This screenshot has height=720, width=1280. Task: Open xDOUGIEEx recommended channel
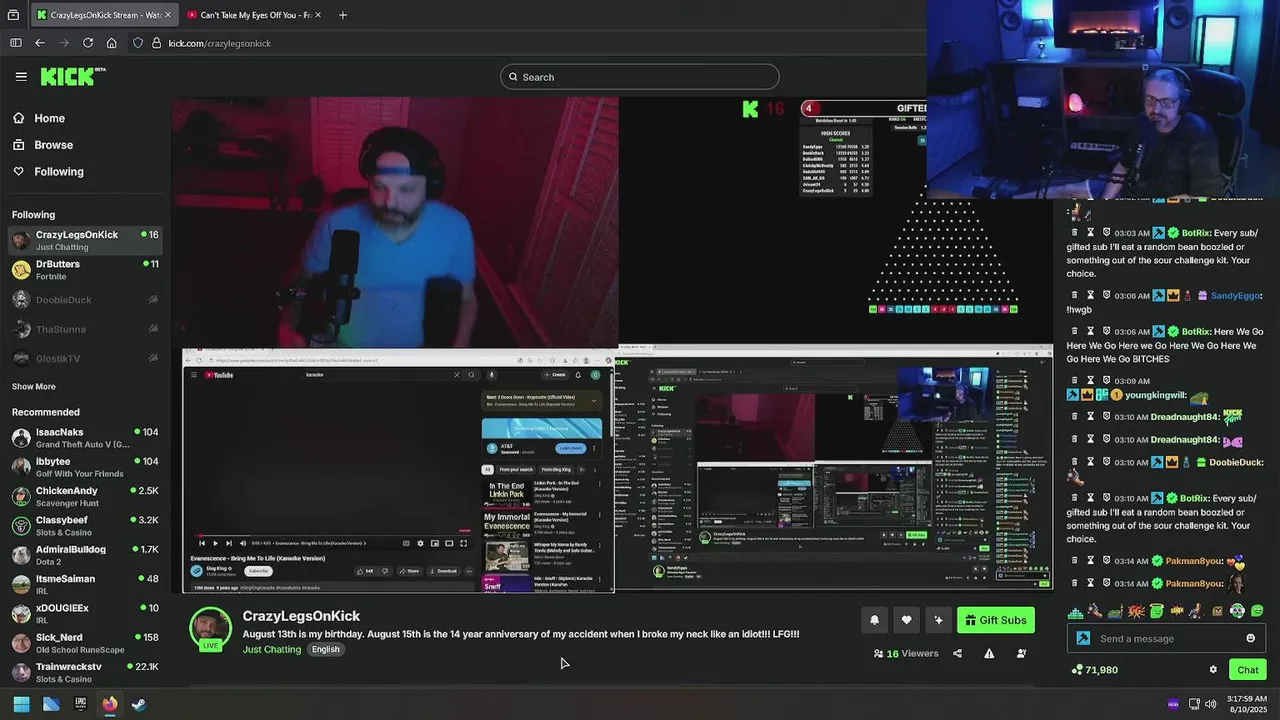click(85, 613)
